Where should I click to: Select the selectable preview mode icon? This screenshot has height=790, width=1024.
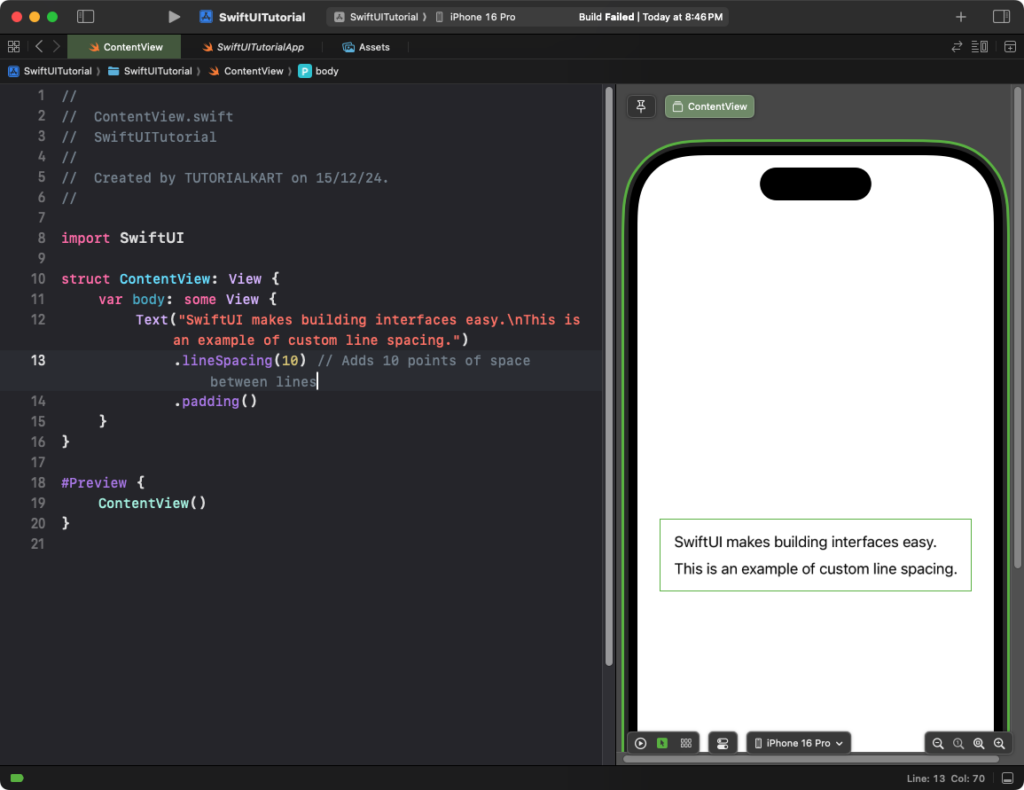[x=662, y=743]
